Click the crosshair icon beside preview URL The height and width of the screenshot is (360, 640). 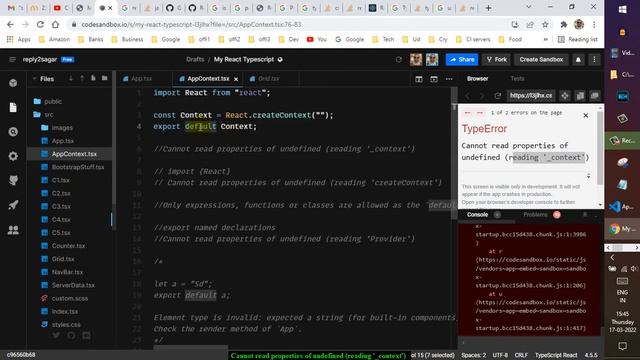point(564,96)
